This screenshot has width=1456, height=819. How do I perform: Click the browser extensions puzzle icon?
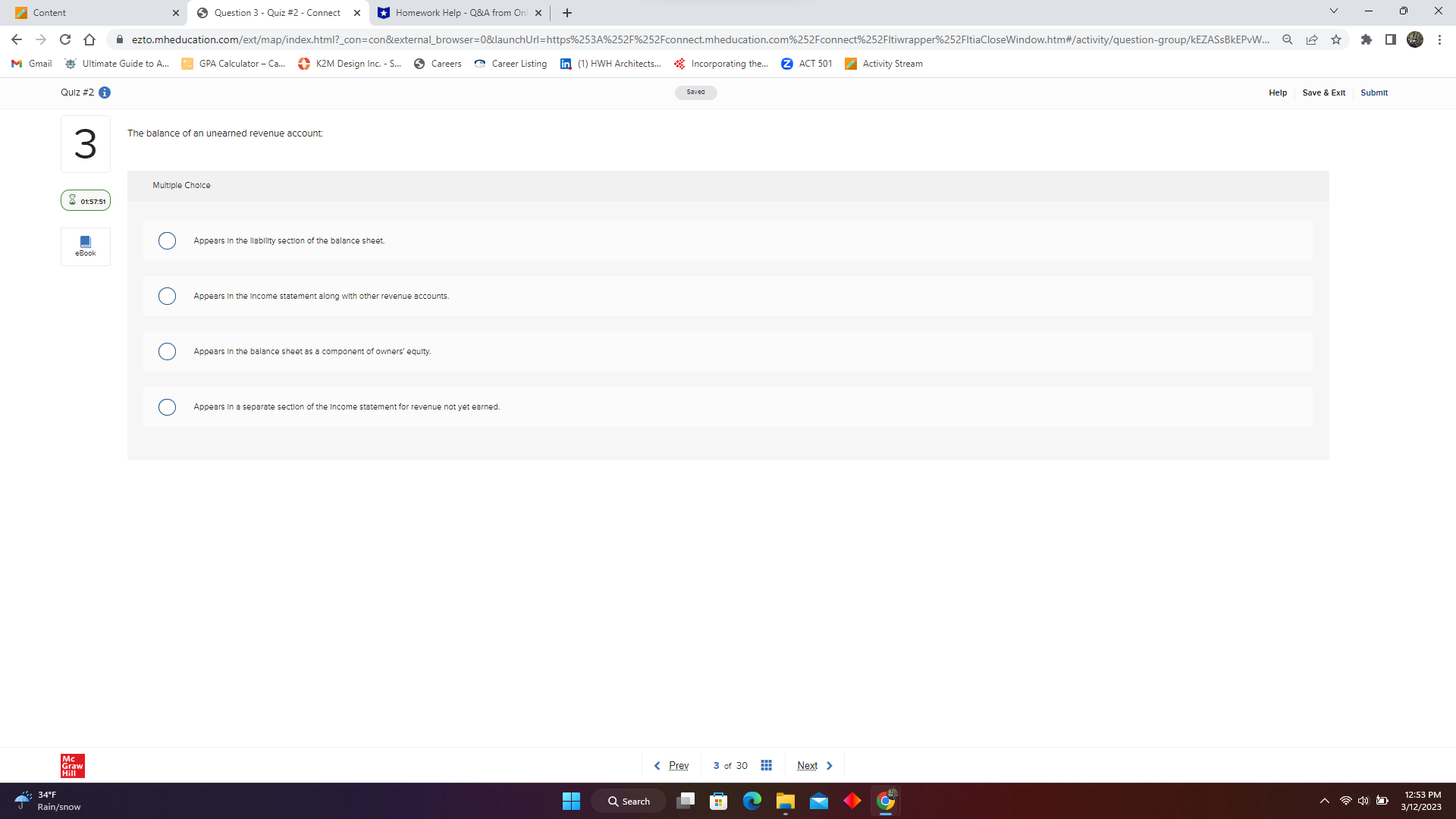1366,39
